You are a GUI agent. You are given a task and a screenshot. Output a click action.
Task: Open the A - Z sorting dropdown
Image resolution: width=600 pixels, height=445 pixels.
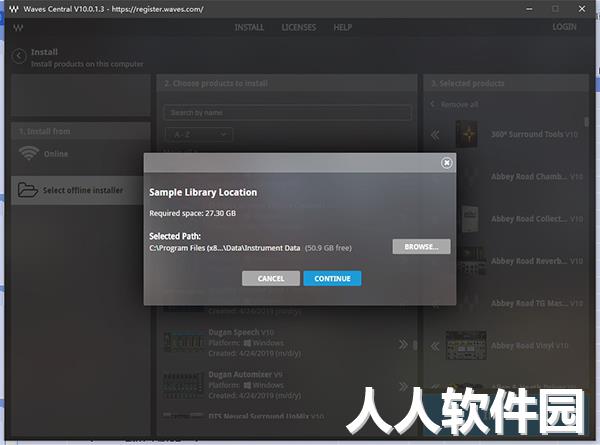(x=199, y=135)
